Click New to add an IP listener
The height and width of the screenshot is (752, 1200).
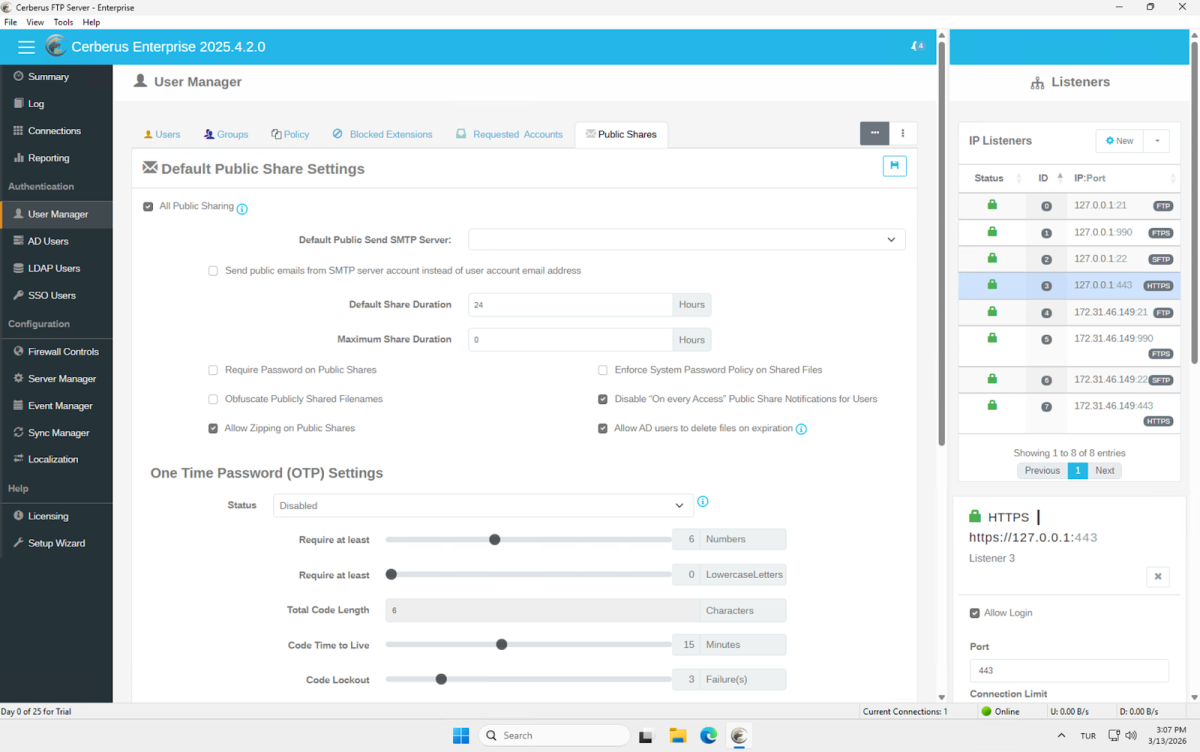coord(1119,141)
